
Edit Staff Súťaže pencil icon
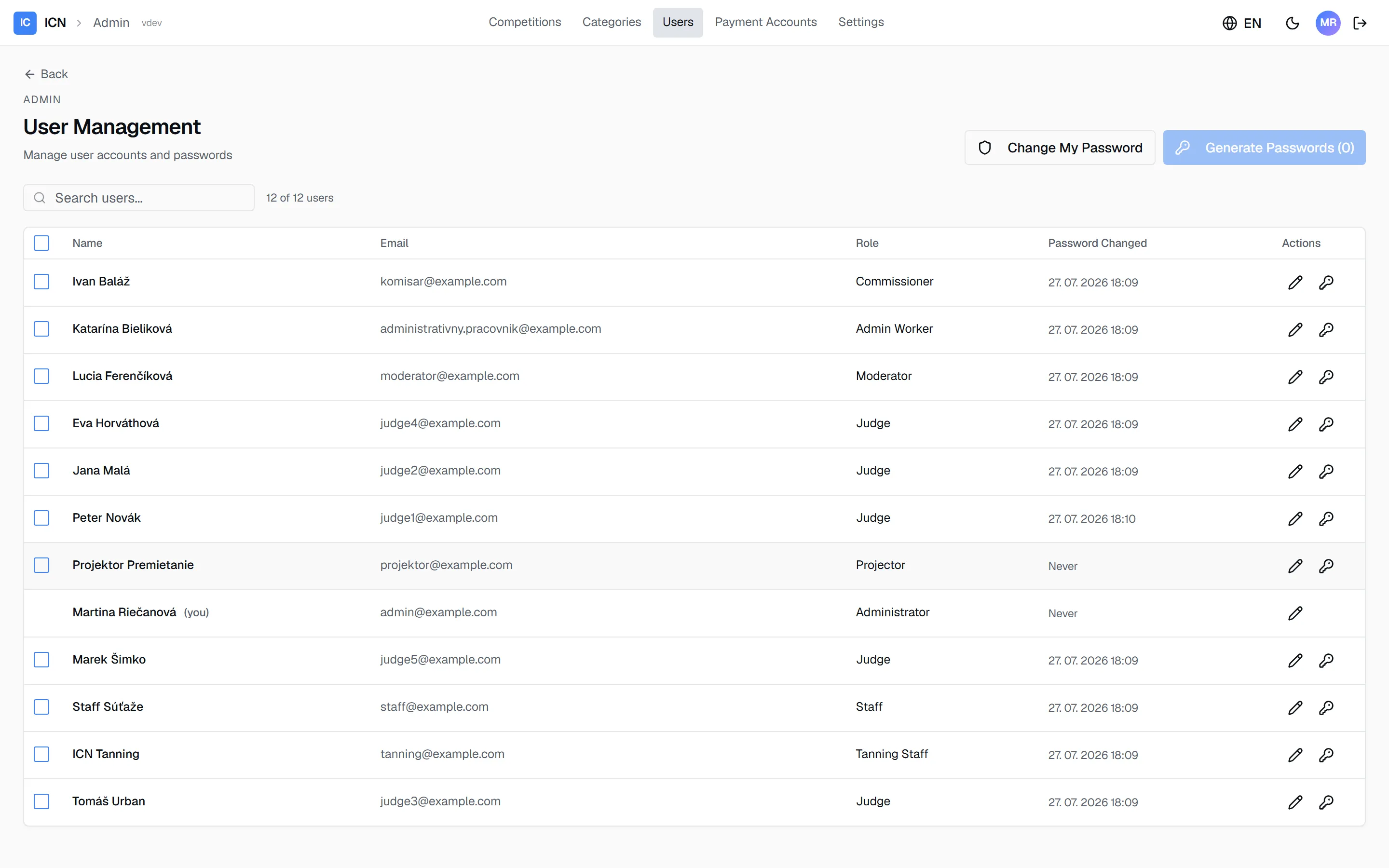(x=1295, y=707)
